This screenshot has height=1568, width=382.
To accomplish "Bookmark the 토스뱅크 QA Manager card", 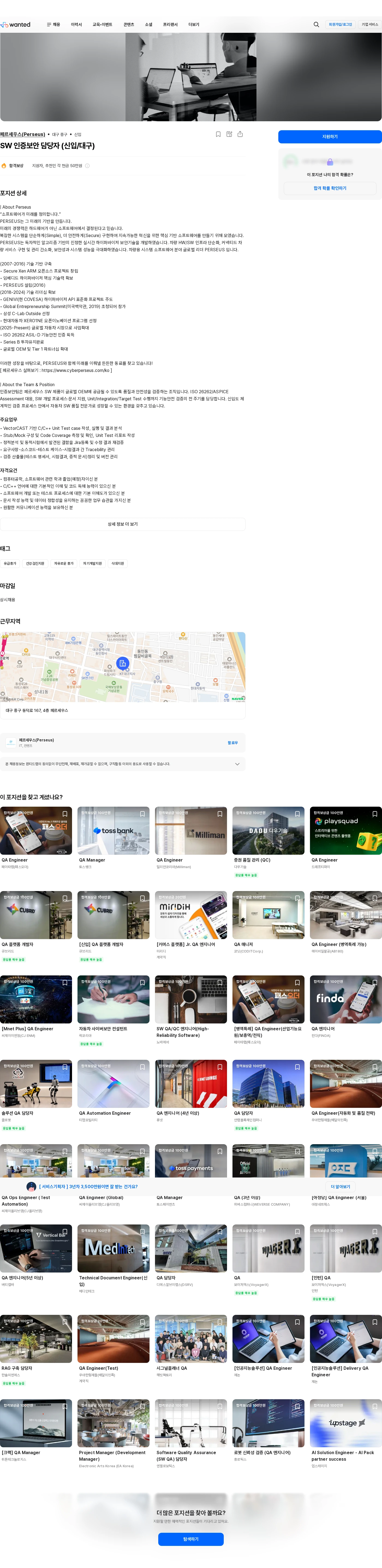I will click(x=142, y=814).
